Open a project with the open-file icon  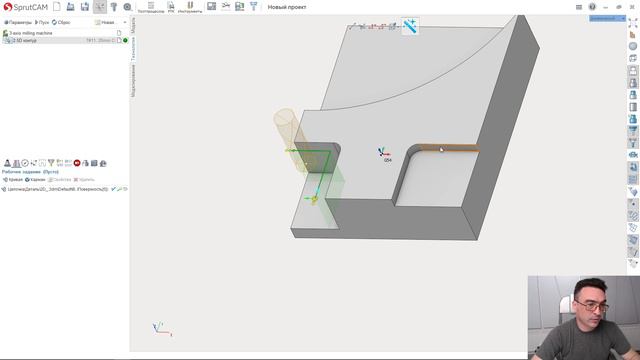point(71,7)
